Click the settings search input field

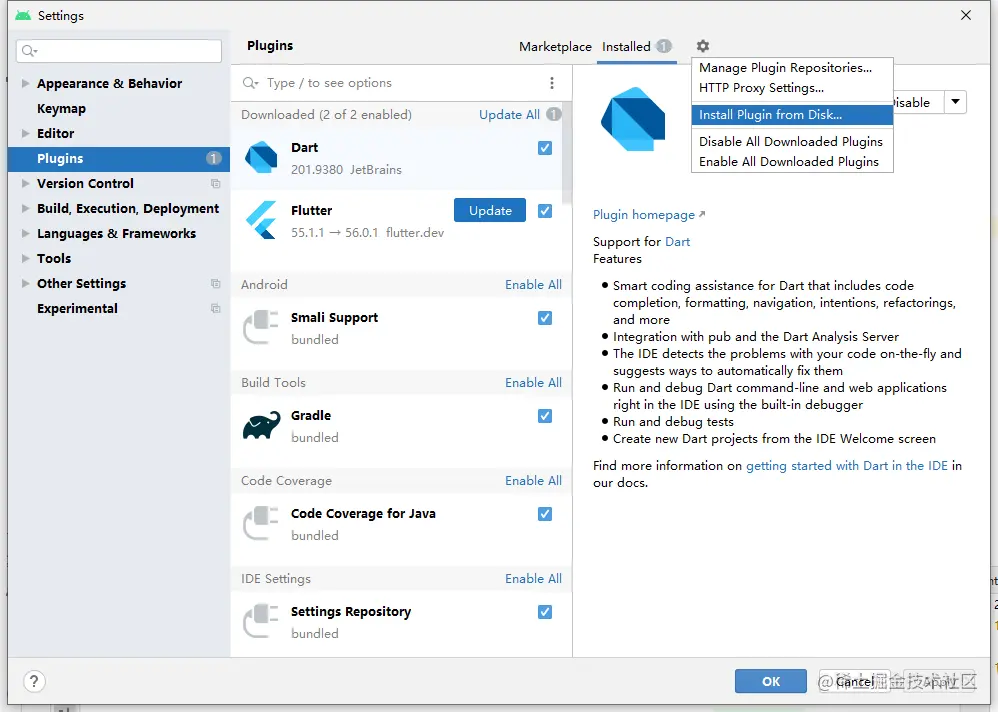(x=119, y=51)
